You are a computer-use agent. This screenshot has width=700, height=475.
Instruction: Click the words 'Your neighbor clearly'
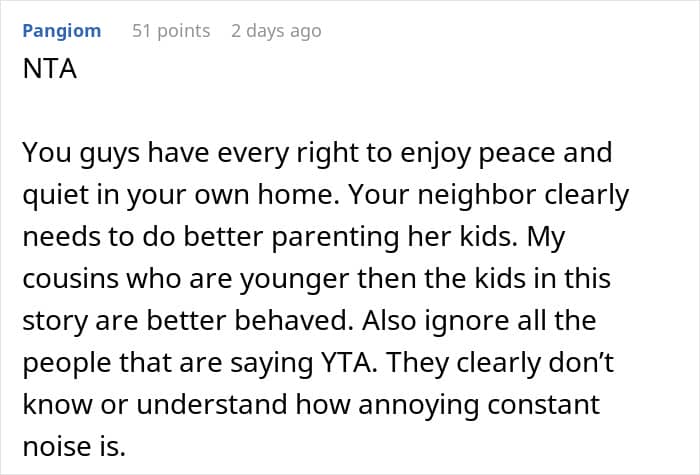point(488,195)
